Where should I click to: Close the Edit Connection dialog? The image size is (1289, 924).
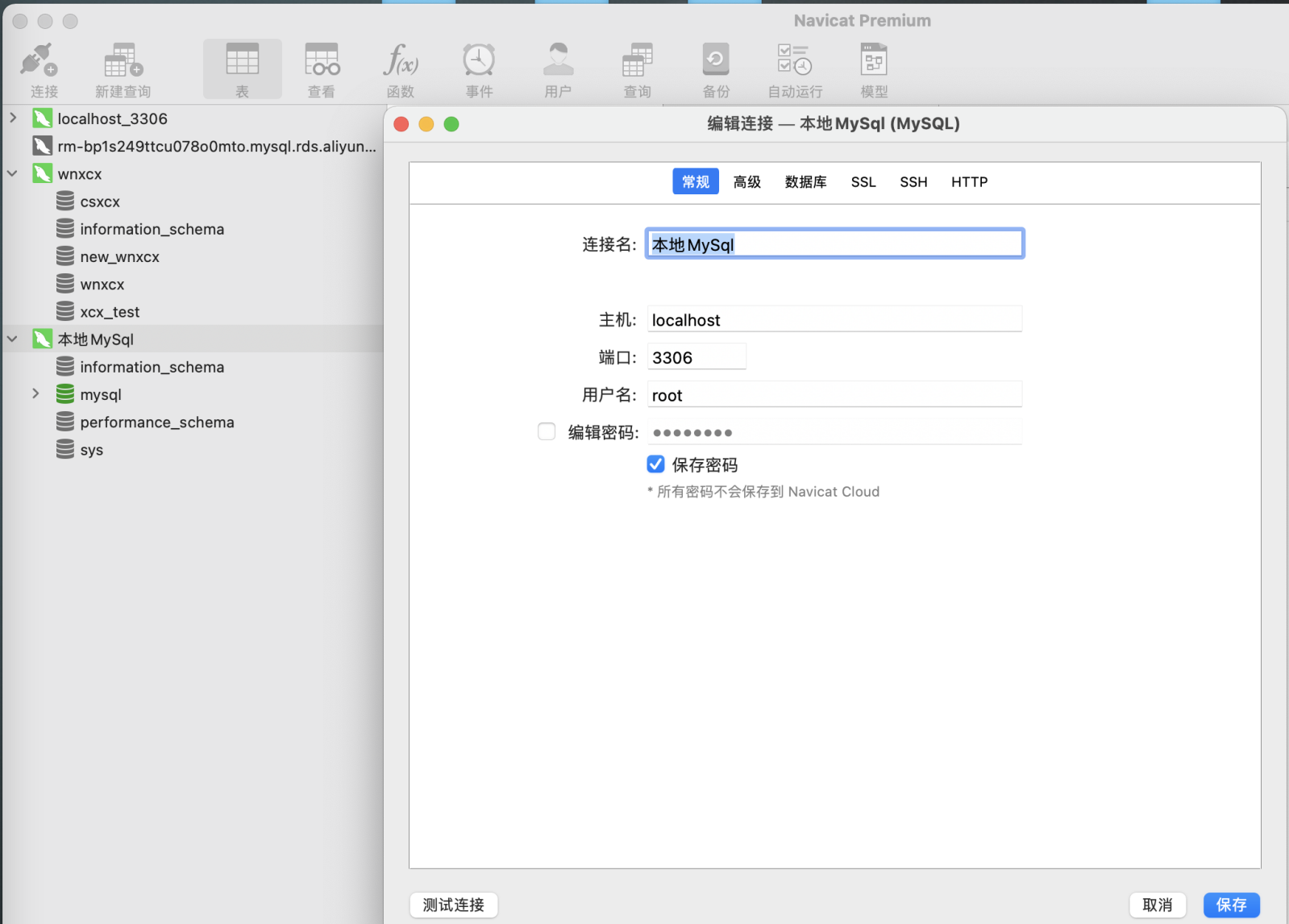[401, 124]
